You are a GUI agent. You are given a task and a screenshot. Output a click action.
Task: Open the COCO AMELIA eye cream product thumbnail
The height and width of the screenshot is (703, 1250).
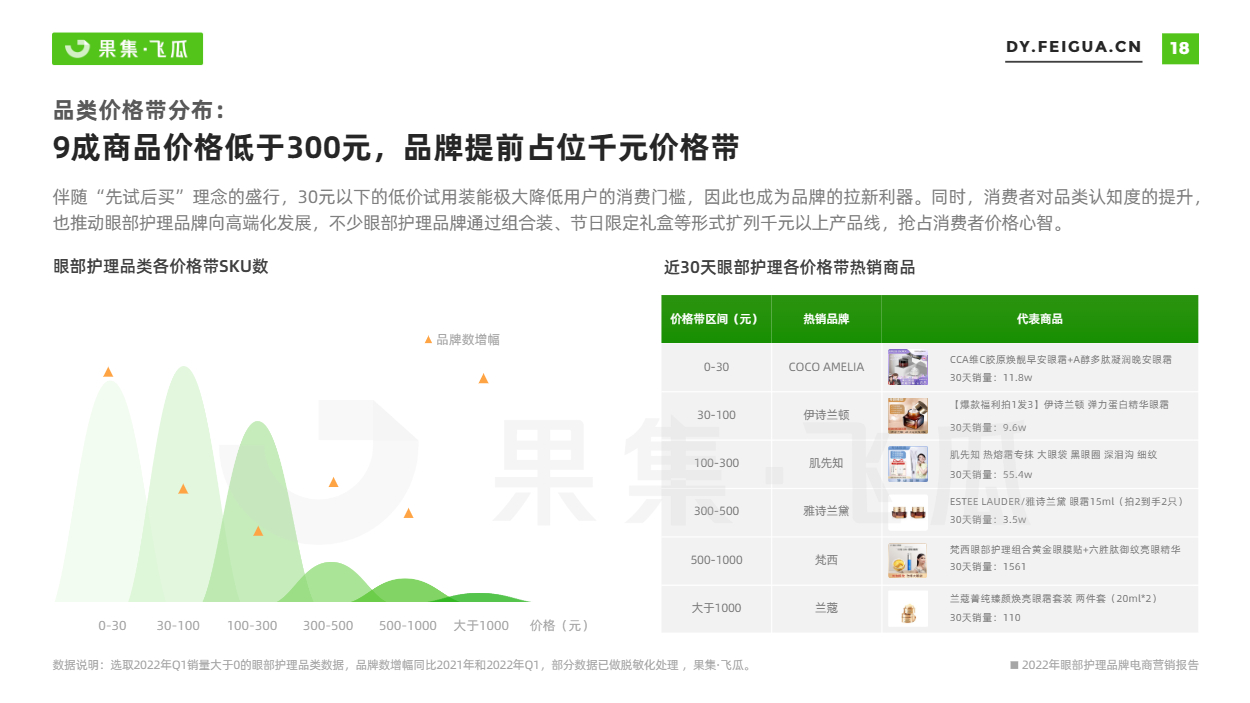point(907,367)
